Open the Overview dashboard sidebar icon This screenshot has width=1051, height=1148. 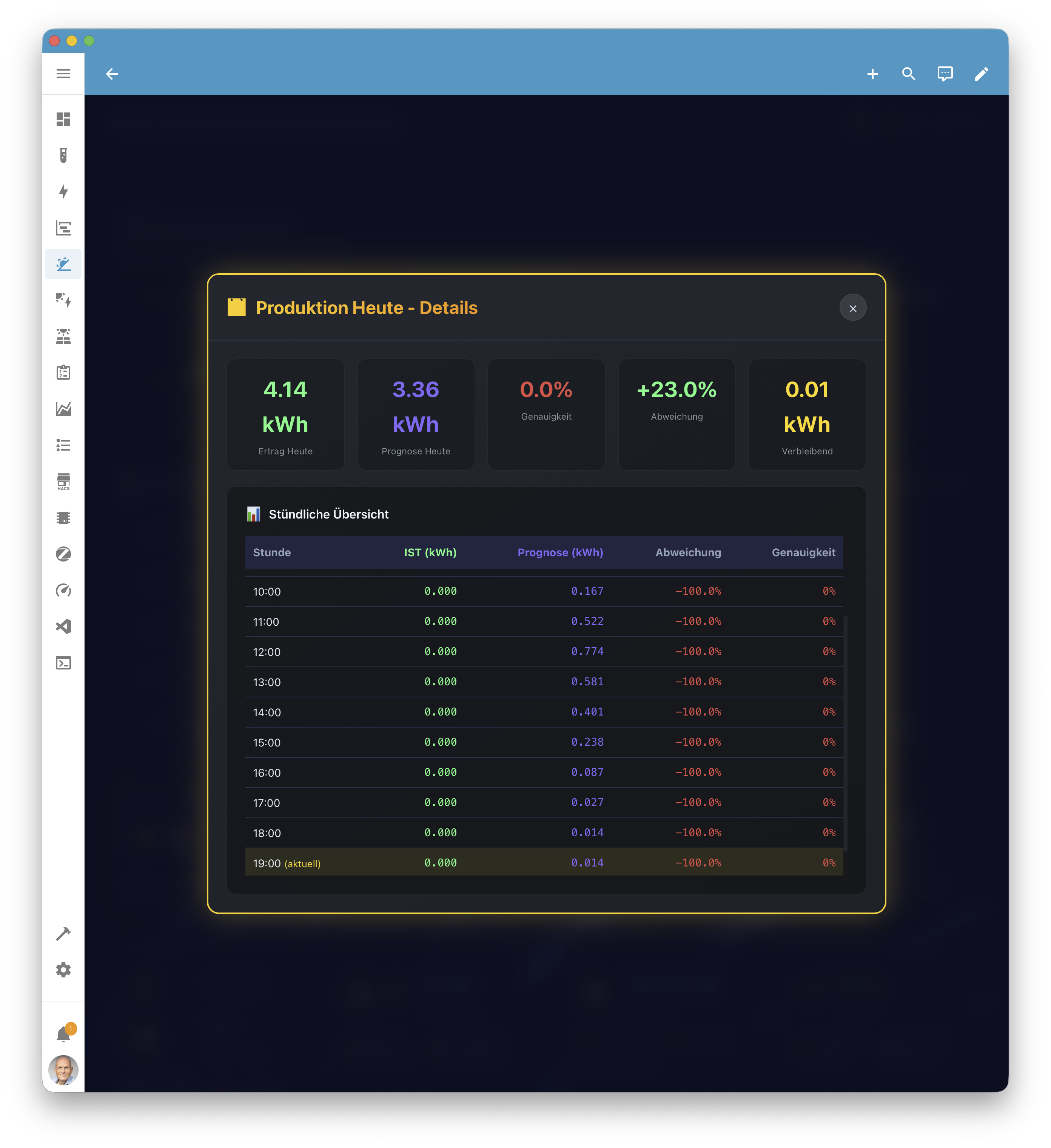[63, 119]
